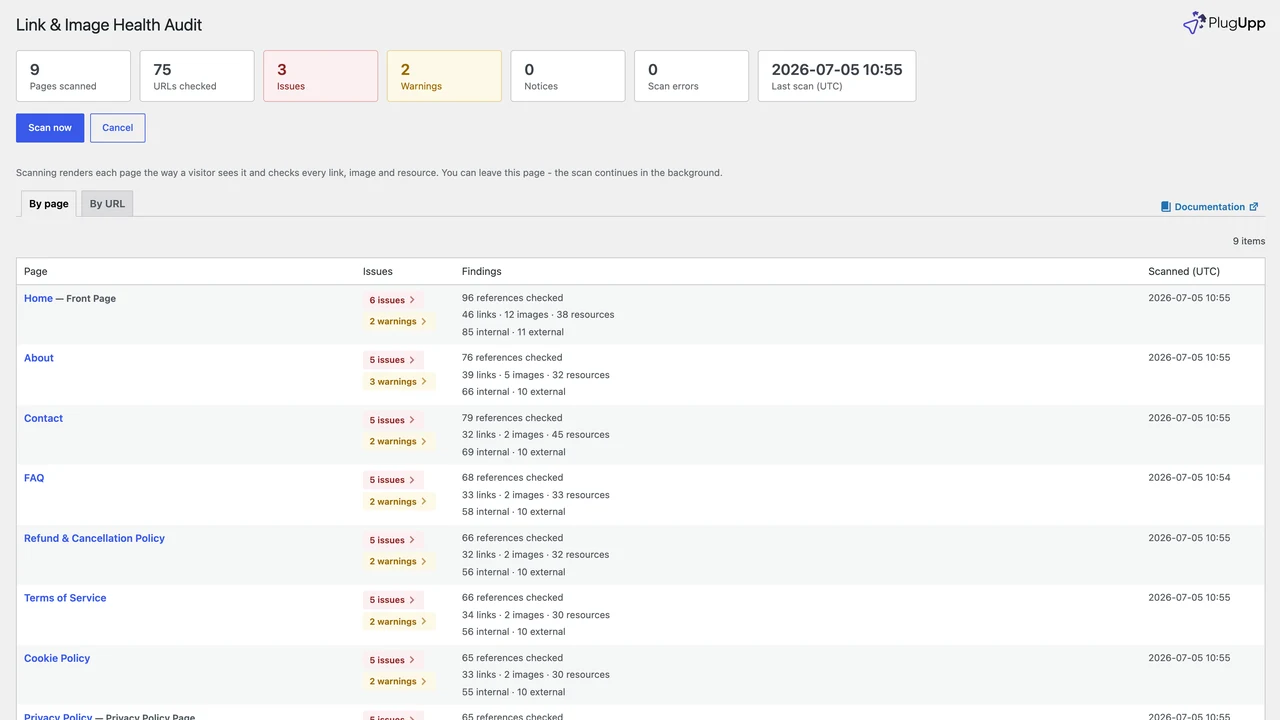Click the Home row scanned timestamp

click(x=1189, y=298)
